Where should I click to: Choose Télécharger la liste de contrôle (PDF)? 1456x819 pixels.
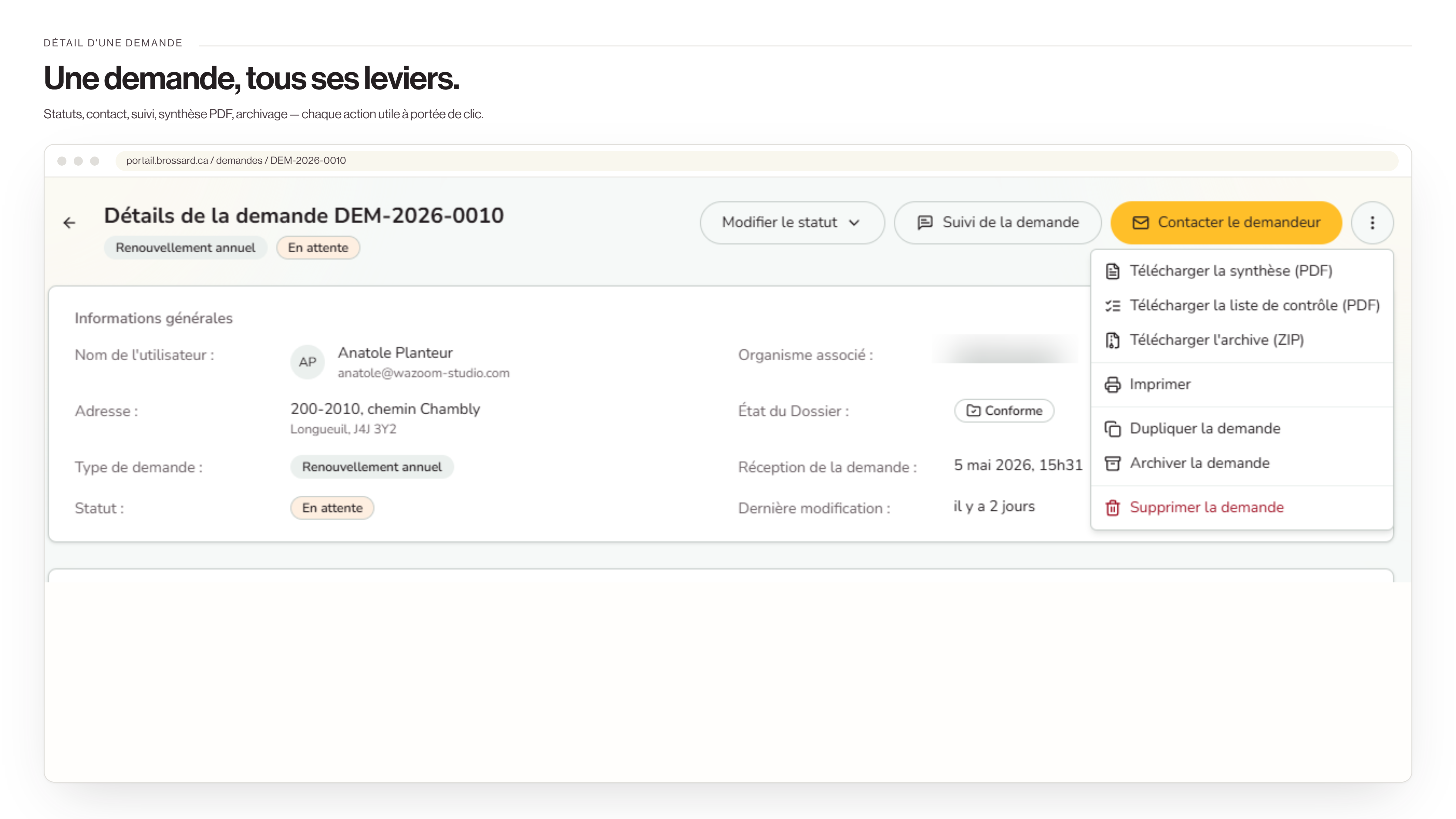[1242, 306]
